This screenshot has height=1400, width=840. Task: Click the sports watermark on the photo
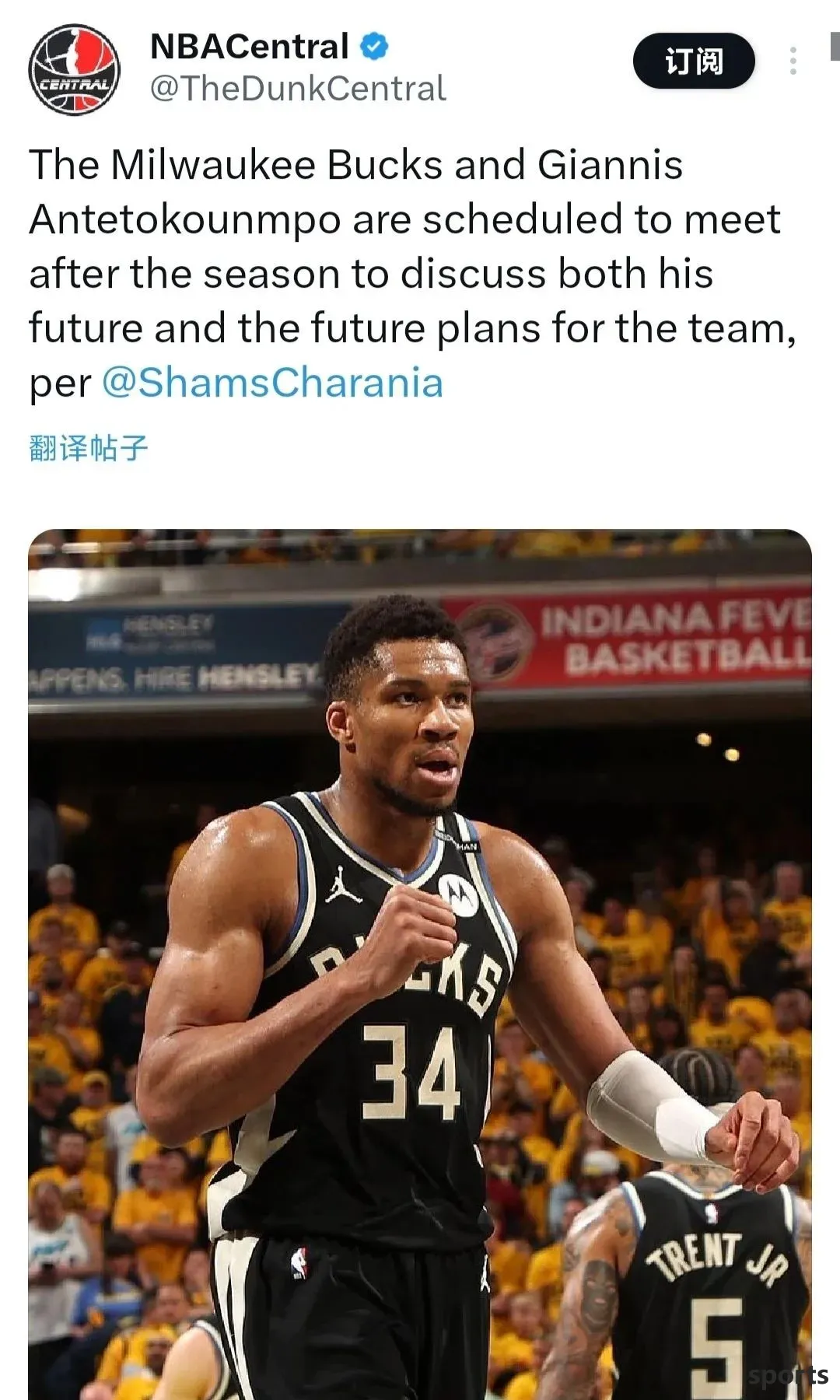point(787,1375)
